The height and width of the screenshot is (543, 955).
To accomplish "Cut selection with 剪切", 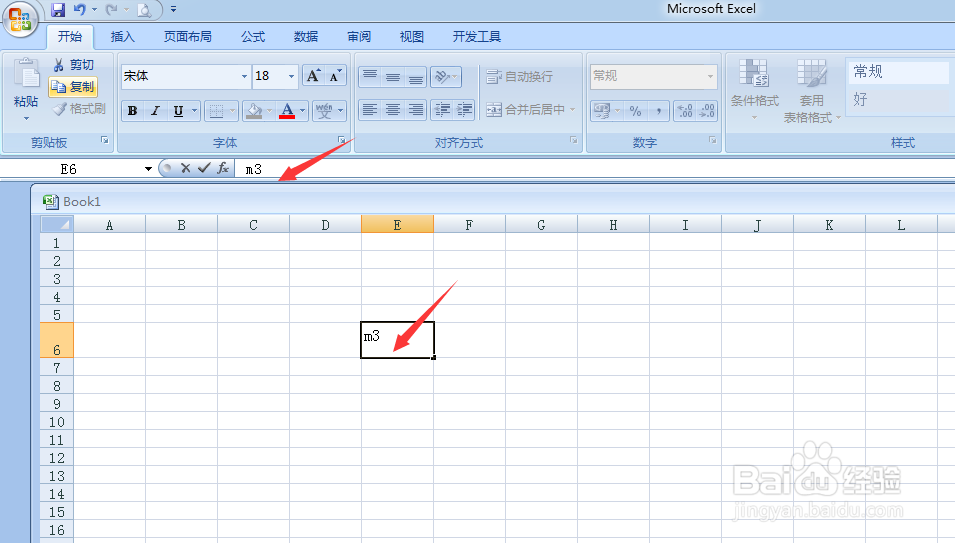I will [x=73, y=65].
